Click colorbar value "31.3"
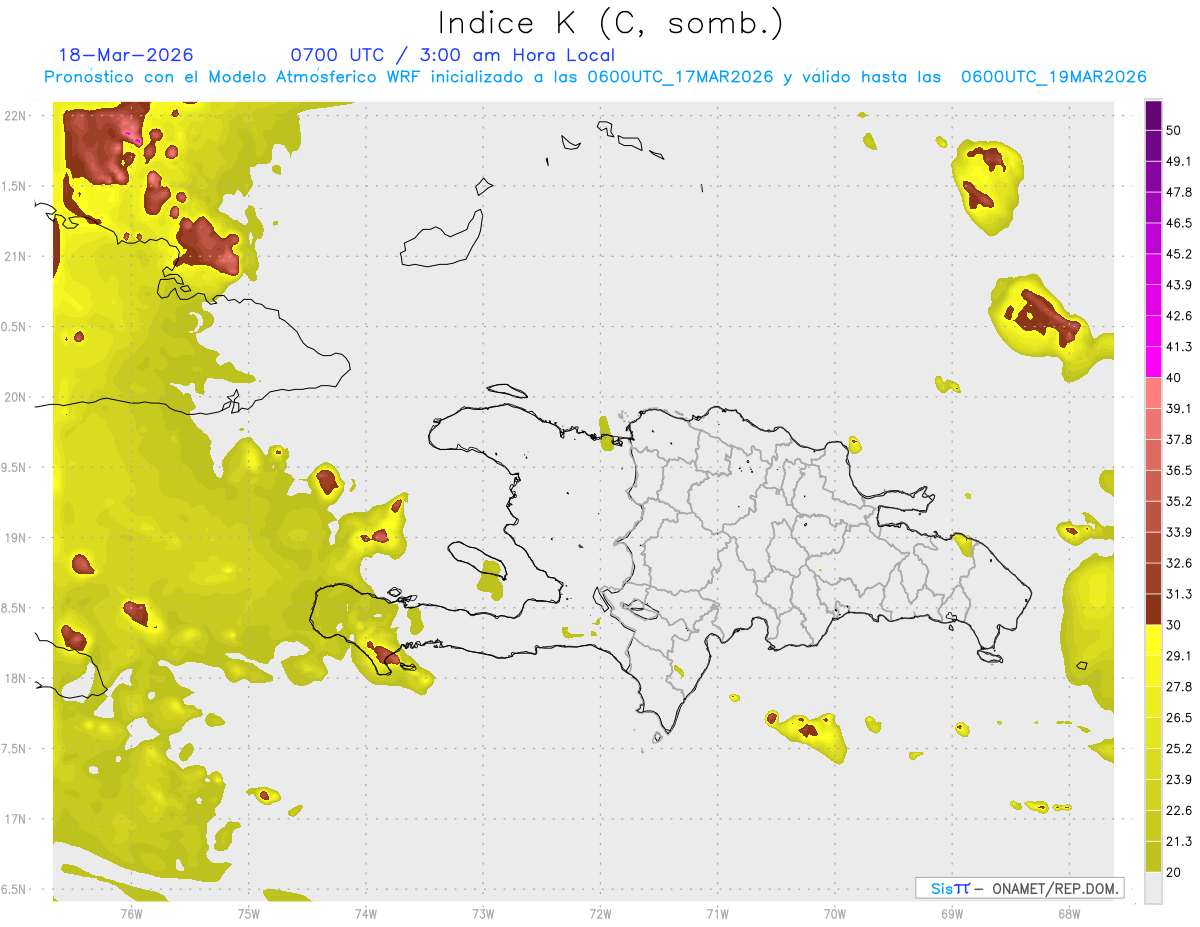The width and height of the screenshot is (1200, 927). pos(1179,594)
